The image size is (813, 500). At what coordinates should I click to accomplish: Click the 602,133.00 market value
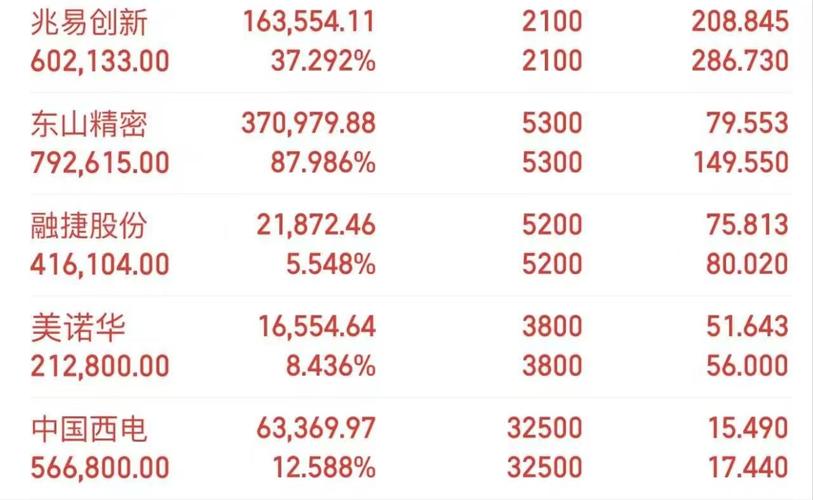(100, 61)
